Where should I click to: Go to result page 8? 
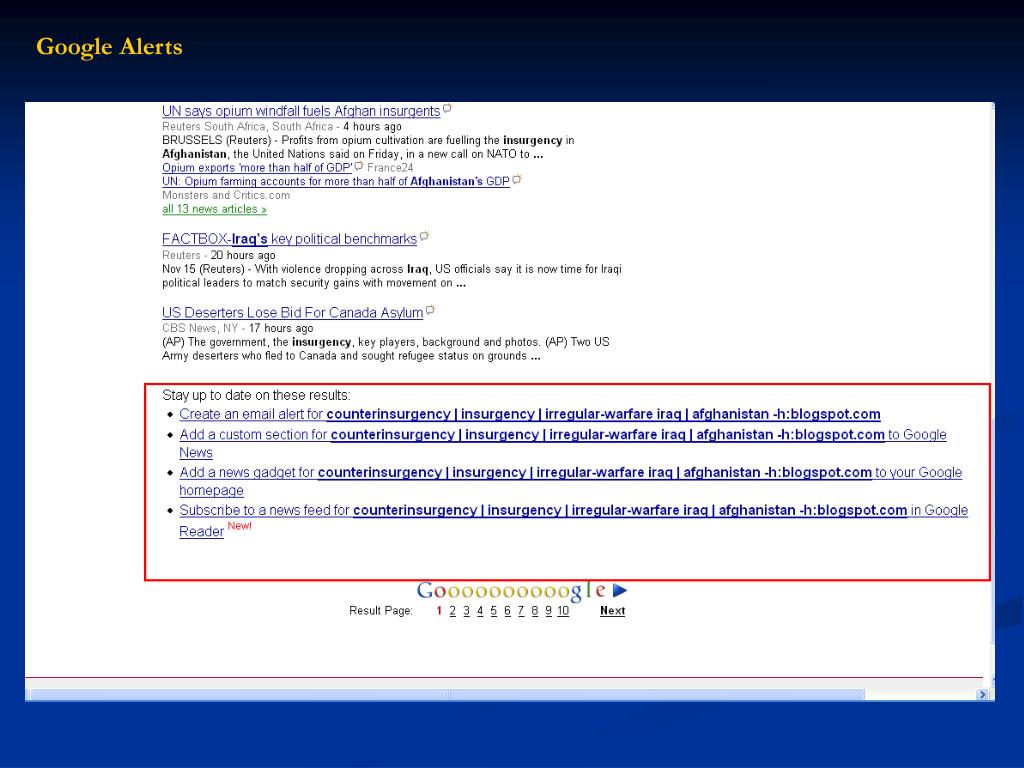(x=535, y=611)
